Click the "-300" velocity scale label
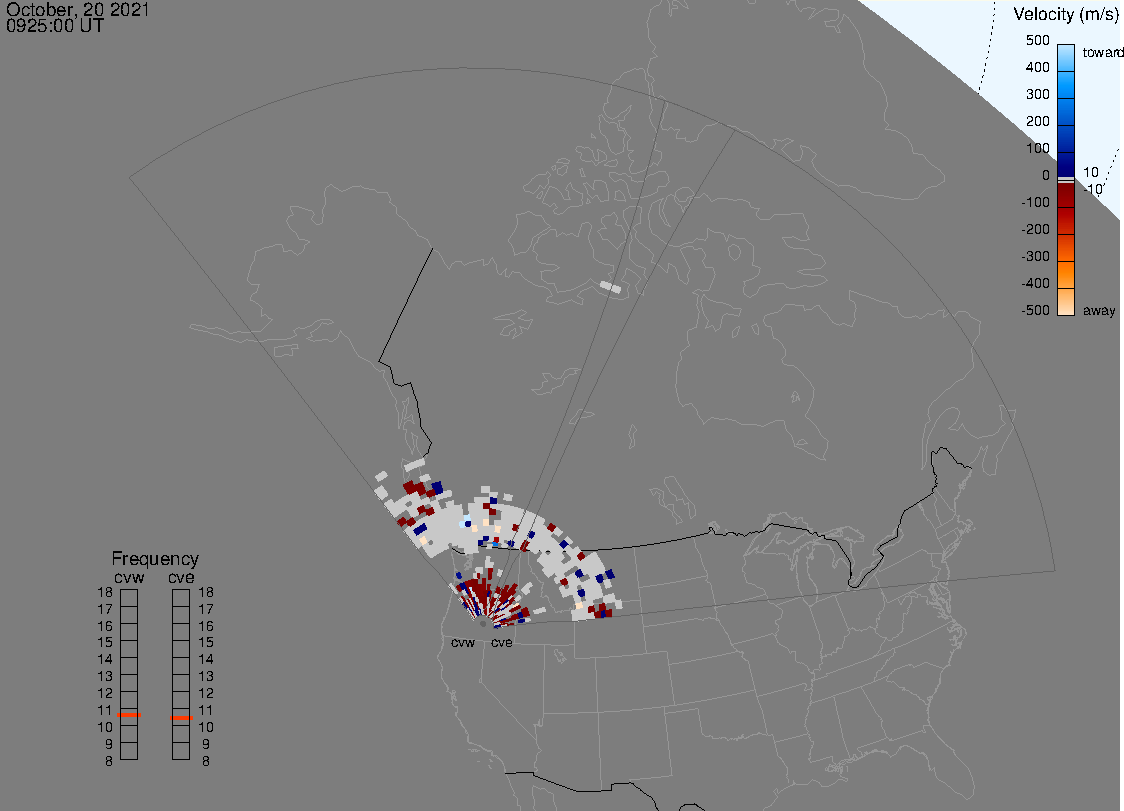This screenshot has height=811, width=1124. pyautogui.click(x=1035, y=257)
